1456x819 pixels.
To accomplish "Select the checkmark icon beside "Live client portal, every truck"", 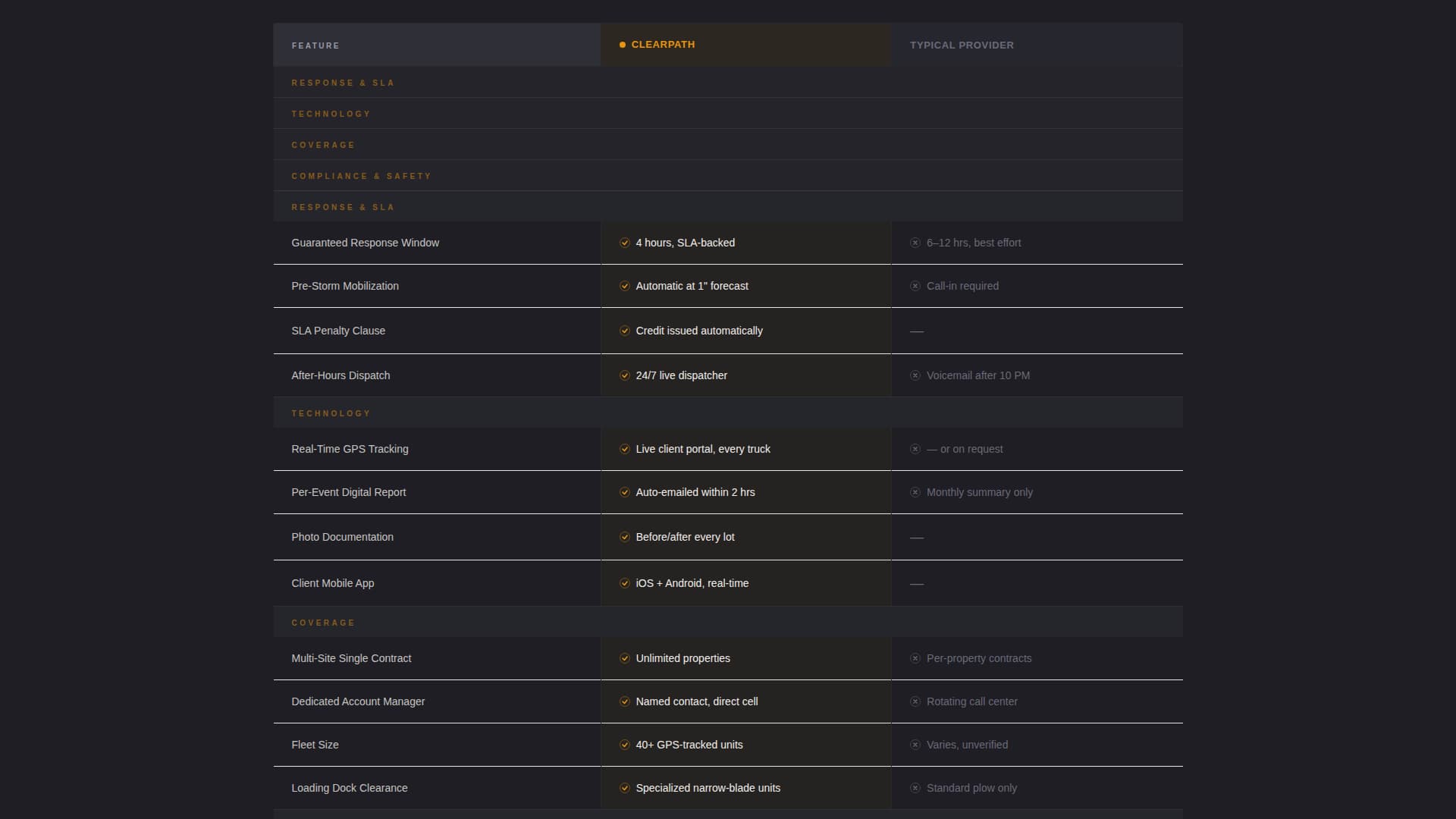I will click(x=625, y=449).
